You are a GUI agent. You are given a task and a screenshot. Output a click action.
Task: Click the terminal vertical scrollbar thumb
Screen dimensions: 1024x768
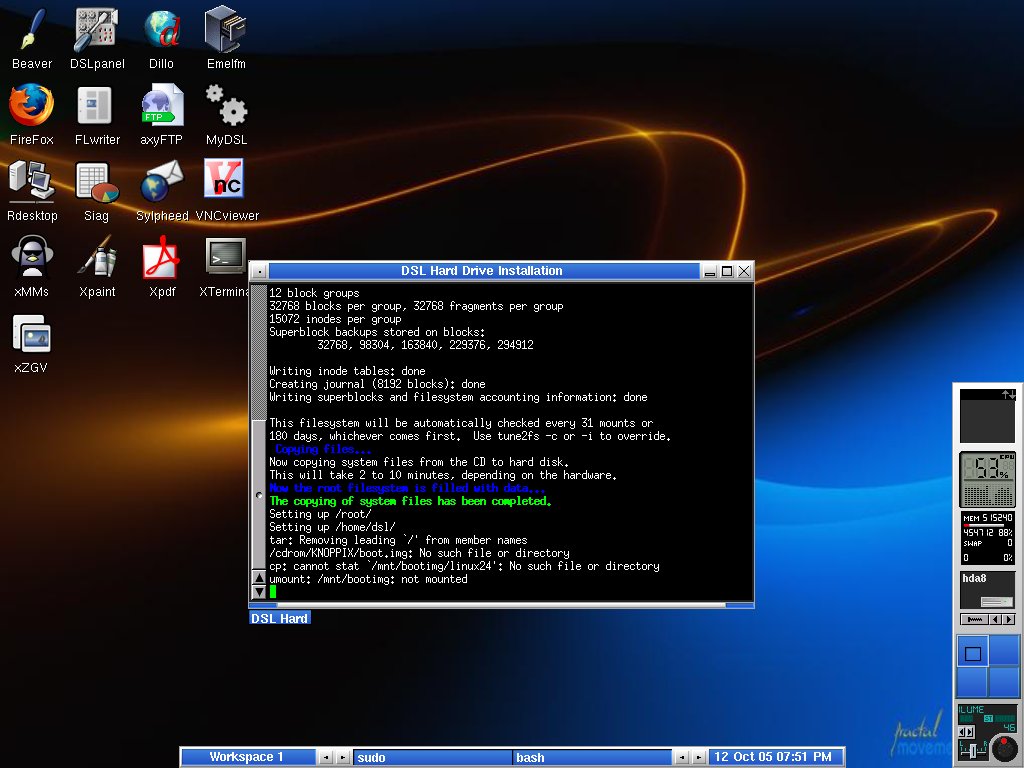[x=259, y=494]
